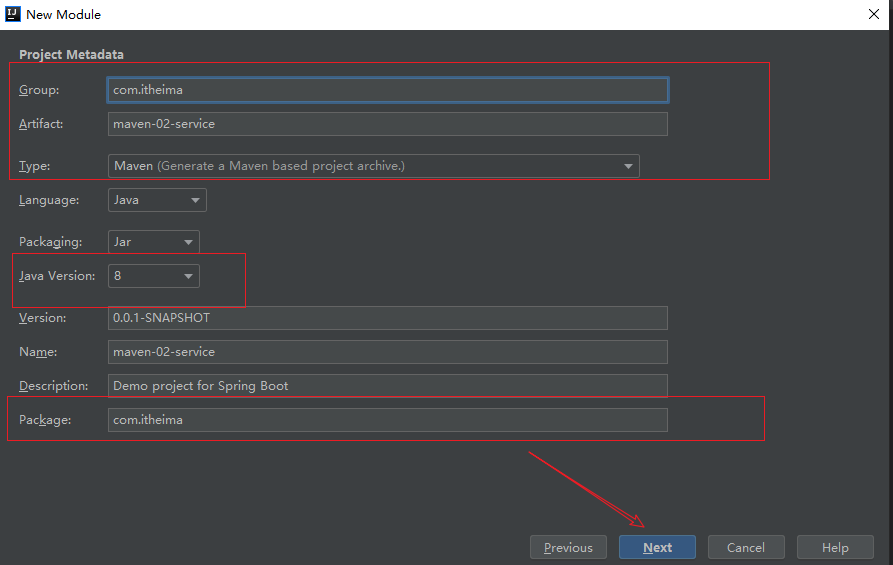The width and height of the screenshot is (893, 565).
Task: Select the Name field containing maven-02-service
Action: [x=387, y=352]
